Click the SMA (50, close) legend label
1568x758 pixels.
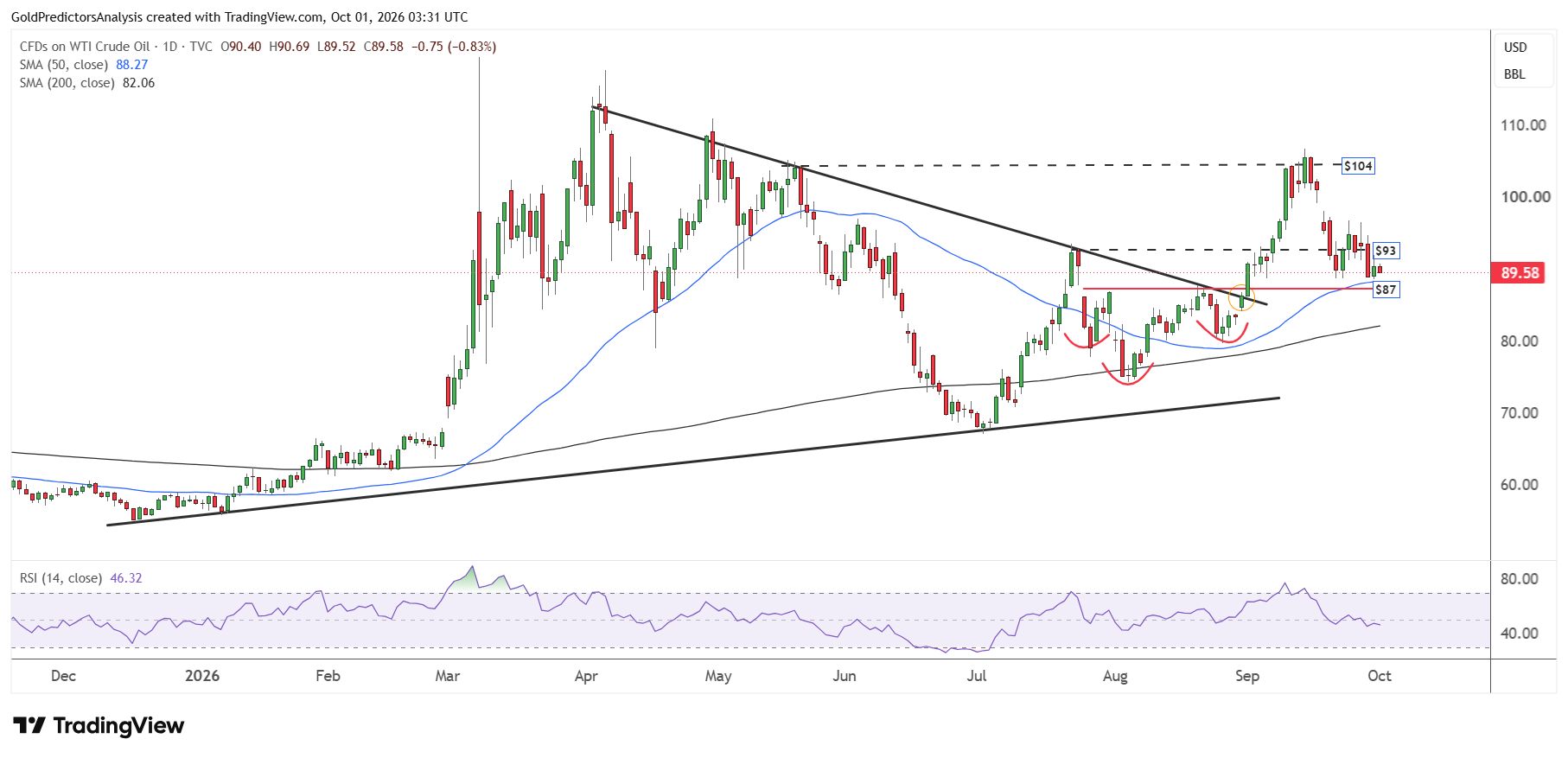[x=64, y=65]
